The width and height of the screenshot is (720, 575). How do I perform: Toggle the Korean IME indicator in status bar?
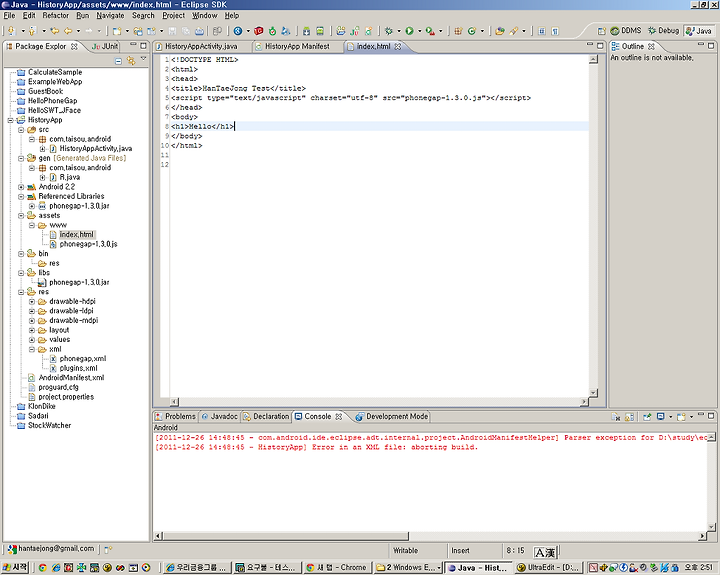[x=545, y=552]
